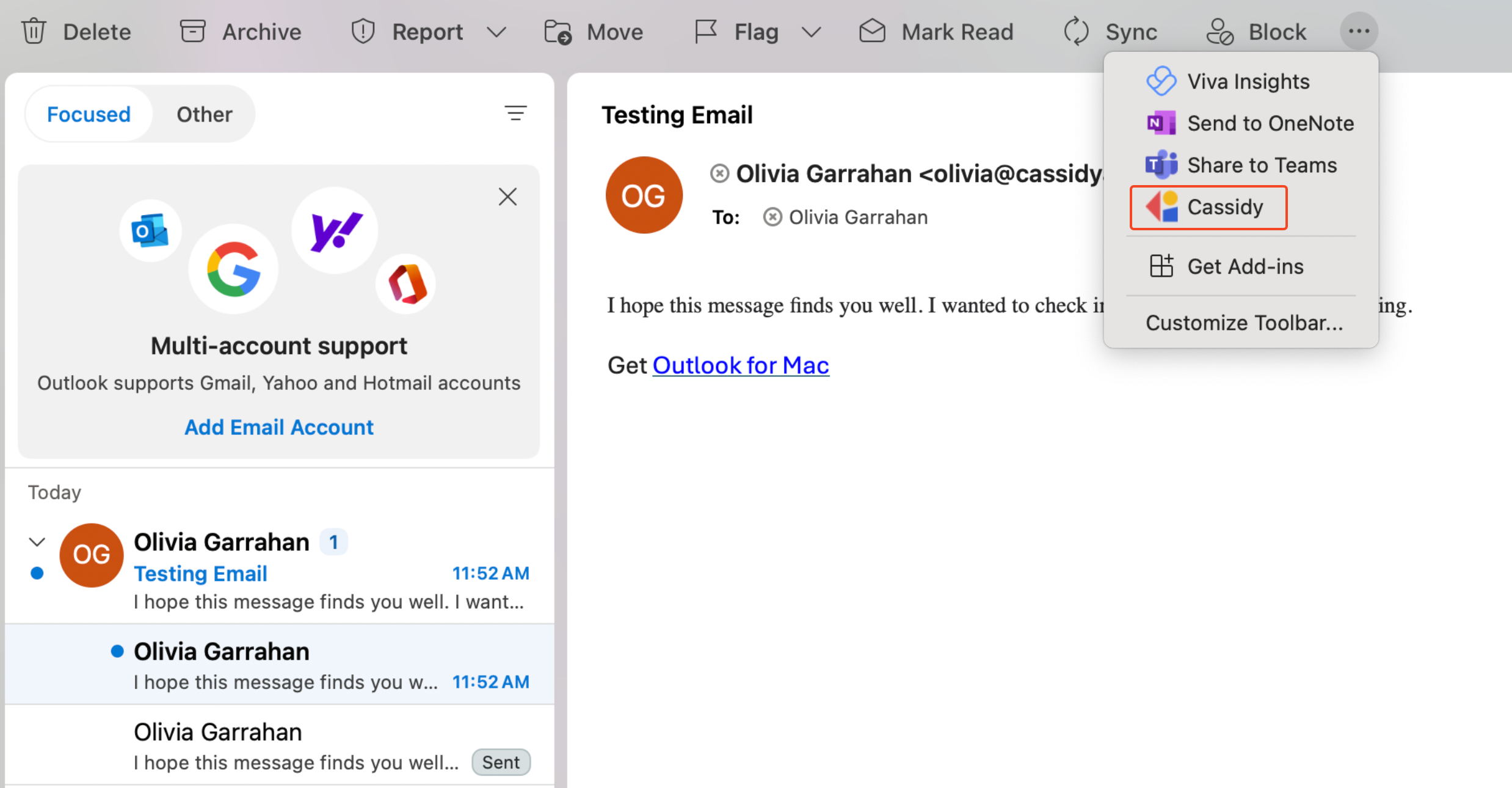Trigger the Sync icon

[x=1076, y=31]
